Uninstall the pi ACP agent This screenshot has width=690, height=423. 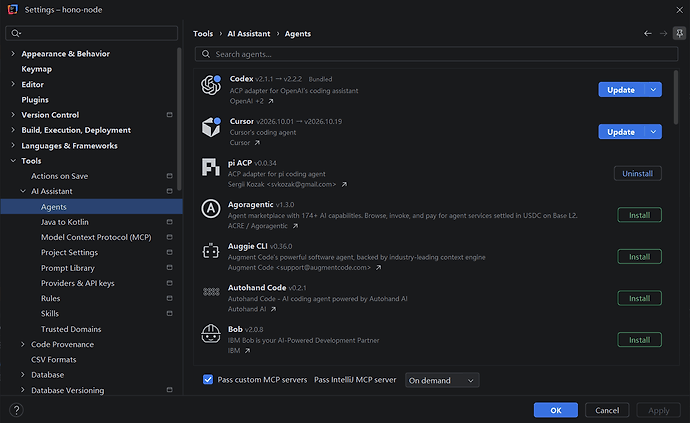pyautogui.click(x=638, y=173)
